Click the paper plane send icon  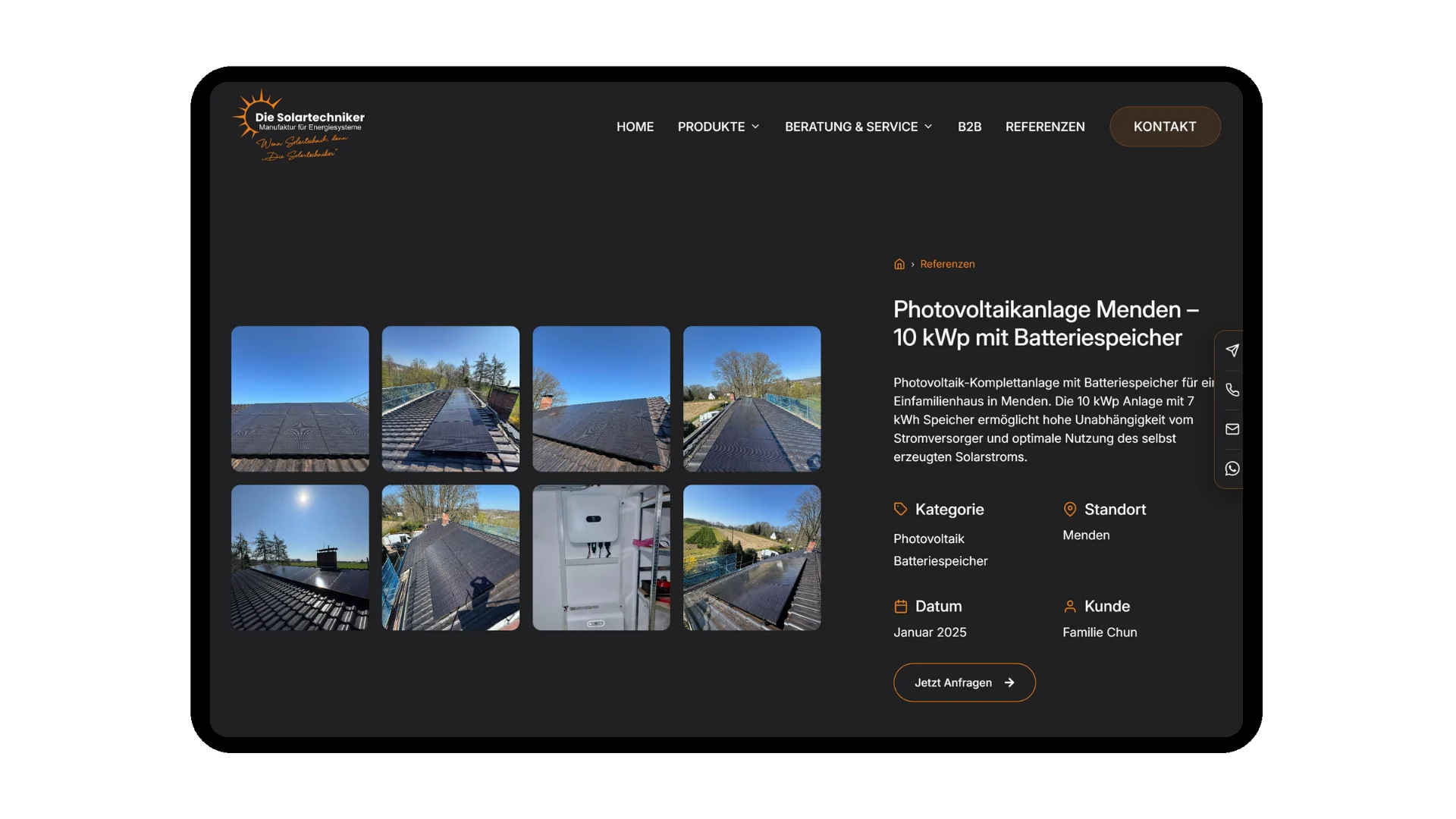(1232, 350)
